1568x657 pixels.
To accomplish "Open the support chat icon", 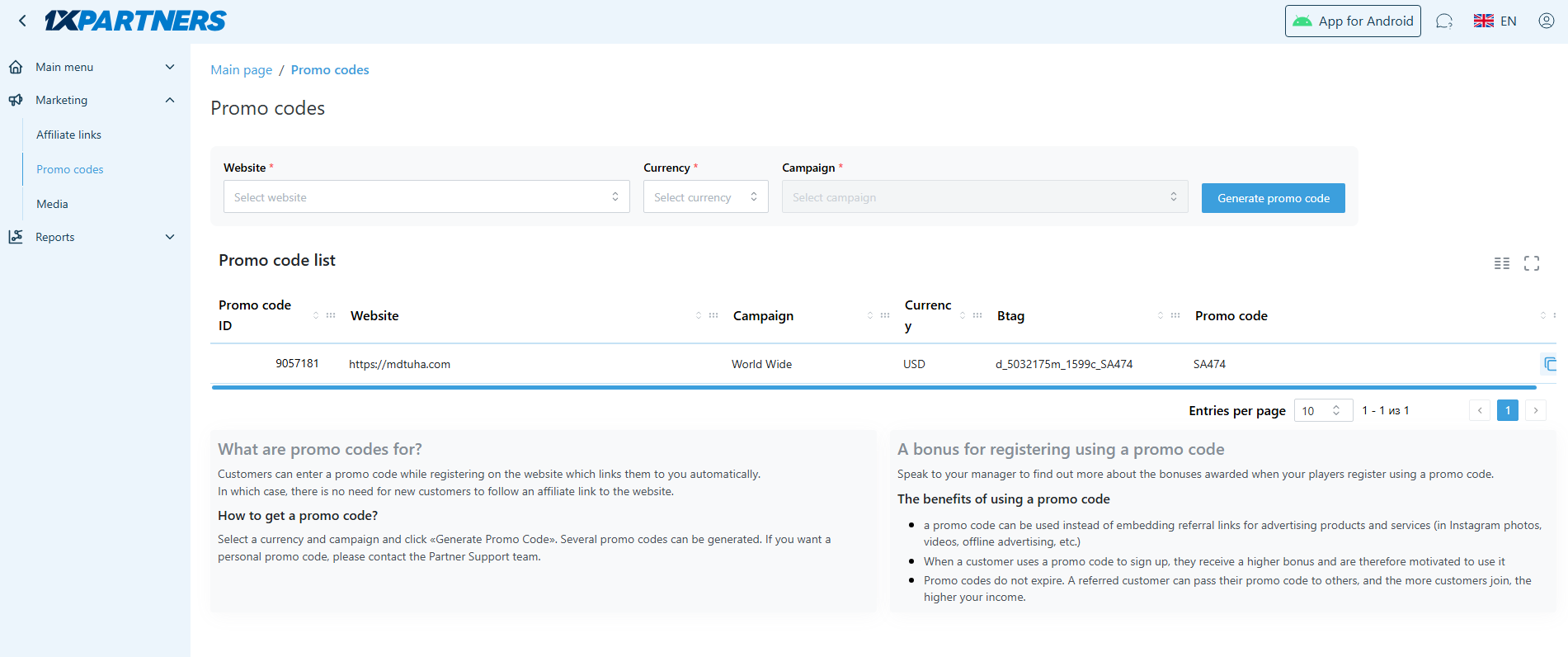I will (x=1444, y=21).
